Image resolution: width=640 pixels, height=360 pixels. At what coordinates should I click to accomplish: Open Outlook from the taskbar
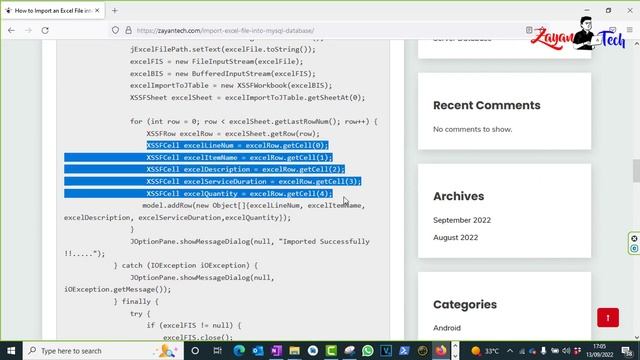pos(258,351)
